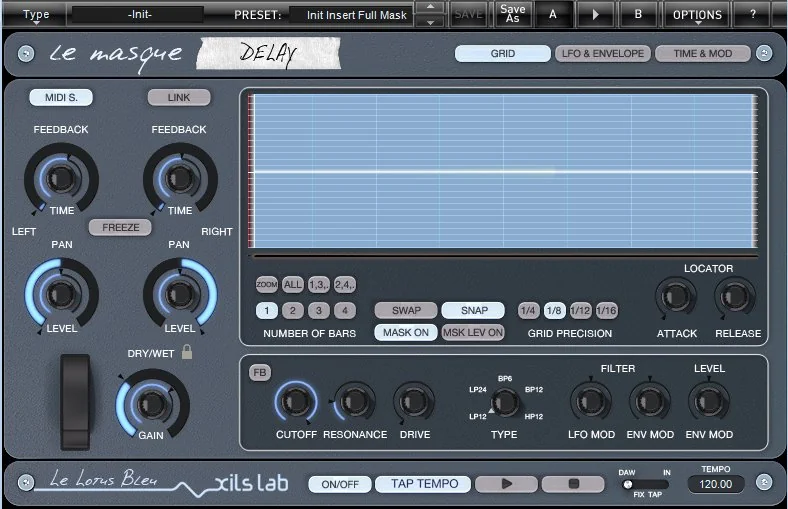
Task: Click the locator ATTACK knob
Action: pyautogui.click(x=676, y=296)
